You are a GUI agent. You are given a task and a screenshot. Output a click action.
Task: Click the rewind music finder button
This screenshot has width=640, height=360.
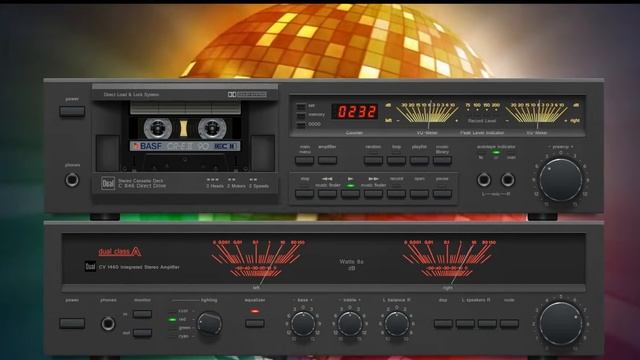point(327,194)
